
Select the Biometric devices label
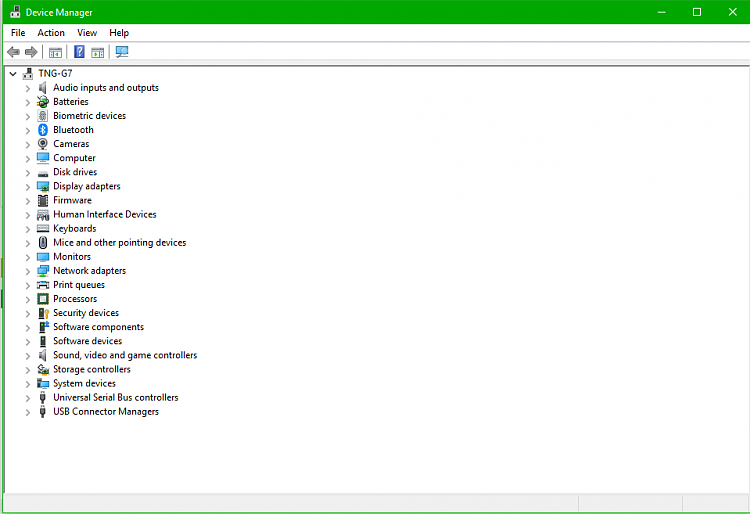click(89, 116)
